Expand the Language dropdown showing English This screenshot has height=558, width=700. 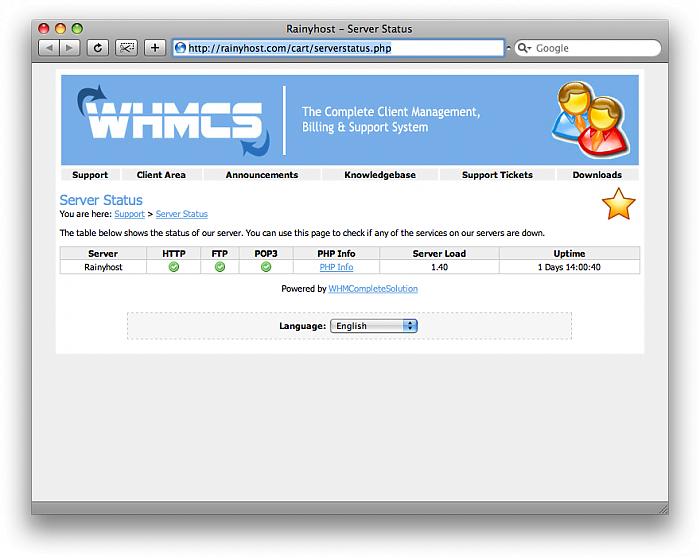[374, 326]
